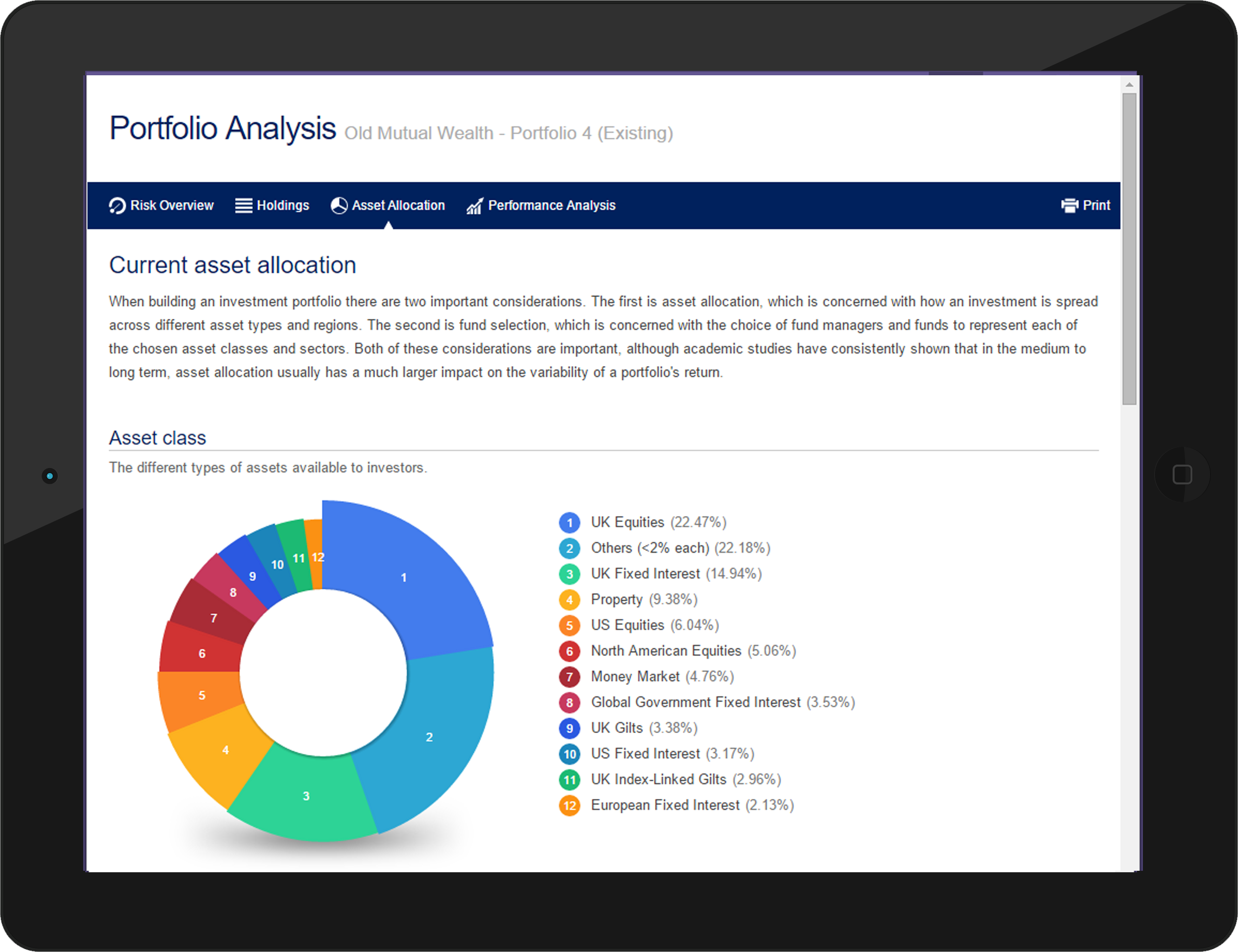Click the Risk Overview gauge icon
This screenshot has width=1238, height=952.
[x=117, y=206]
